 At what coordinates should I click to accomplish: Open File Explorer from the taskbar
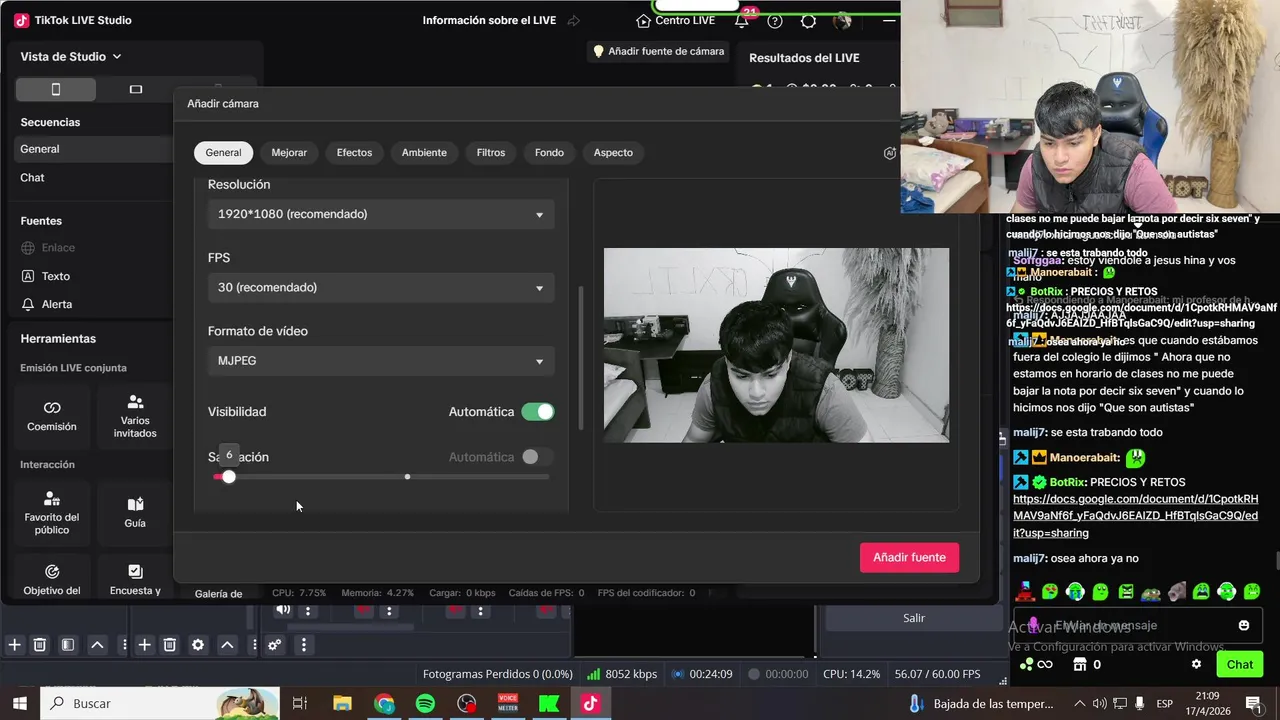coord(343,703)
